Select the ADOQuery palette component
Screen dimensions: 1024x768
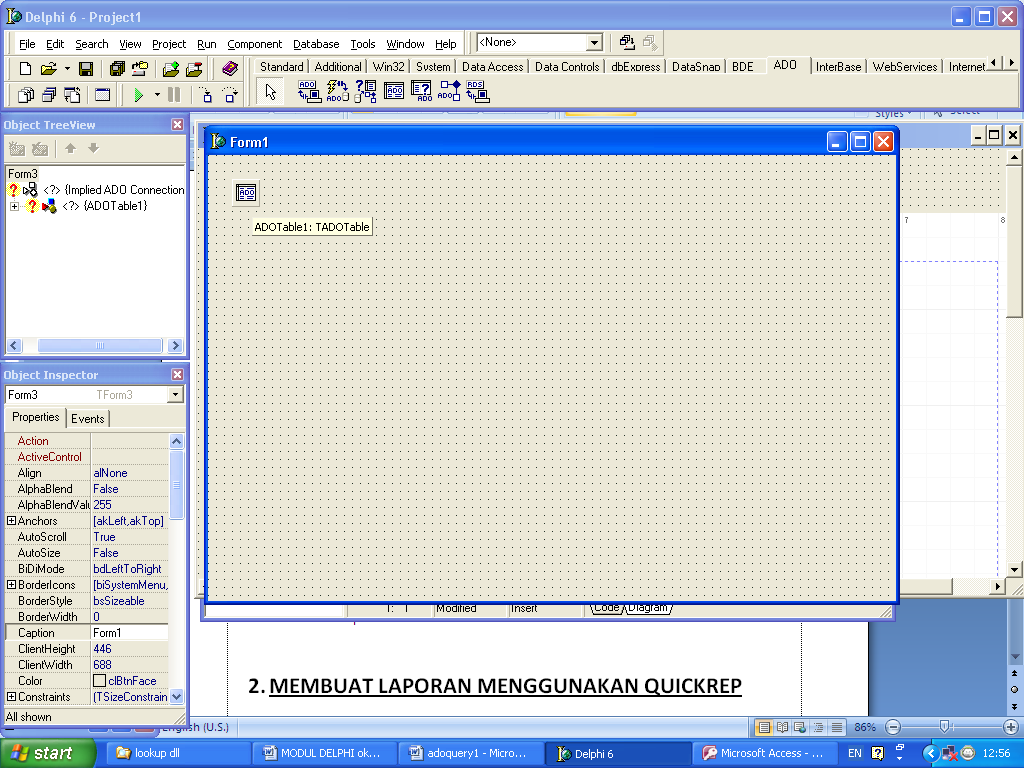(x=422, y=91)
